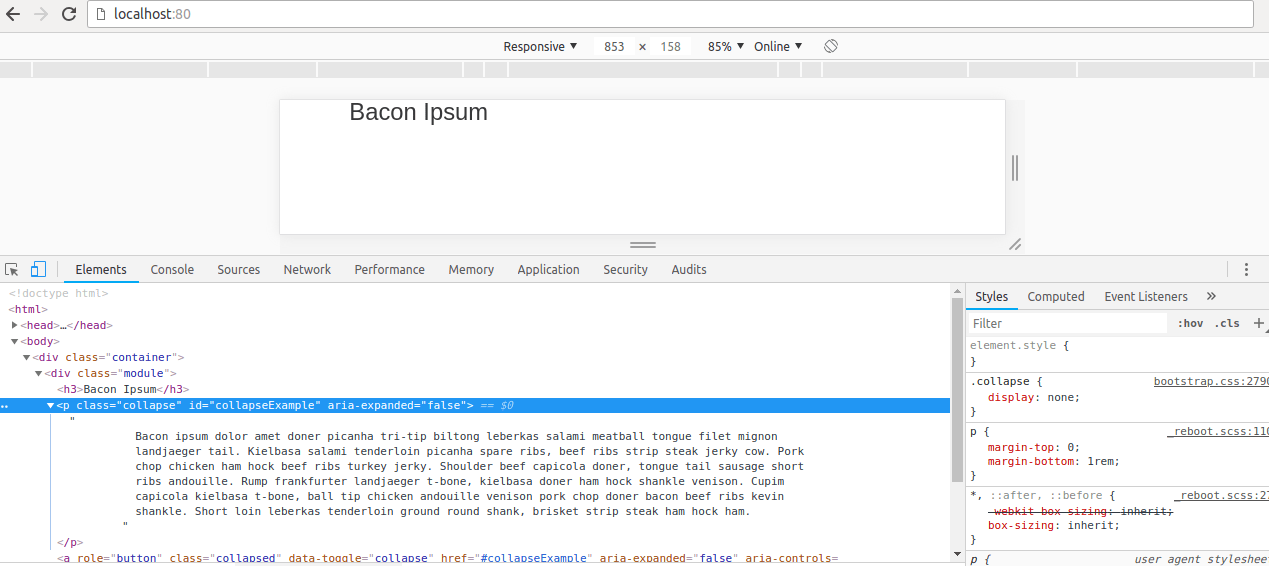Viewport: 1269px width, 566px height.
Task: Click the Bacon Ipsum heading in the page preview
Action: click(x=418, y=112)
